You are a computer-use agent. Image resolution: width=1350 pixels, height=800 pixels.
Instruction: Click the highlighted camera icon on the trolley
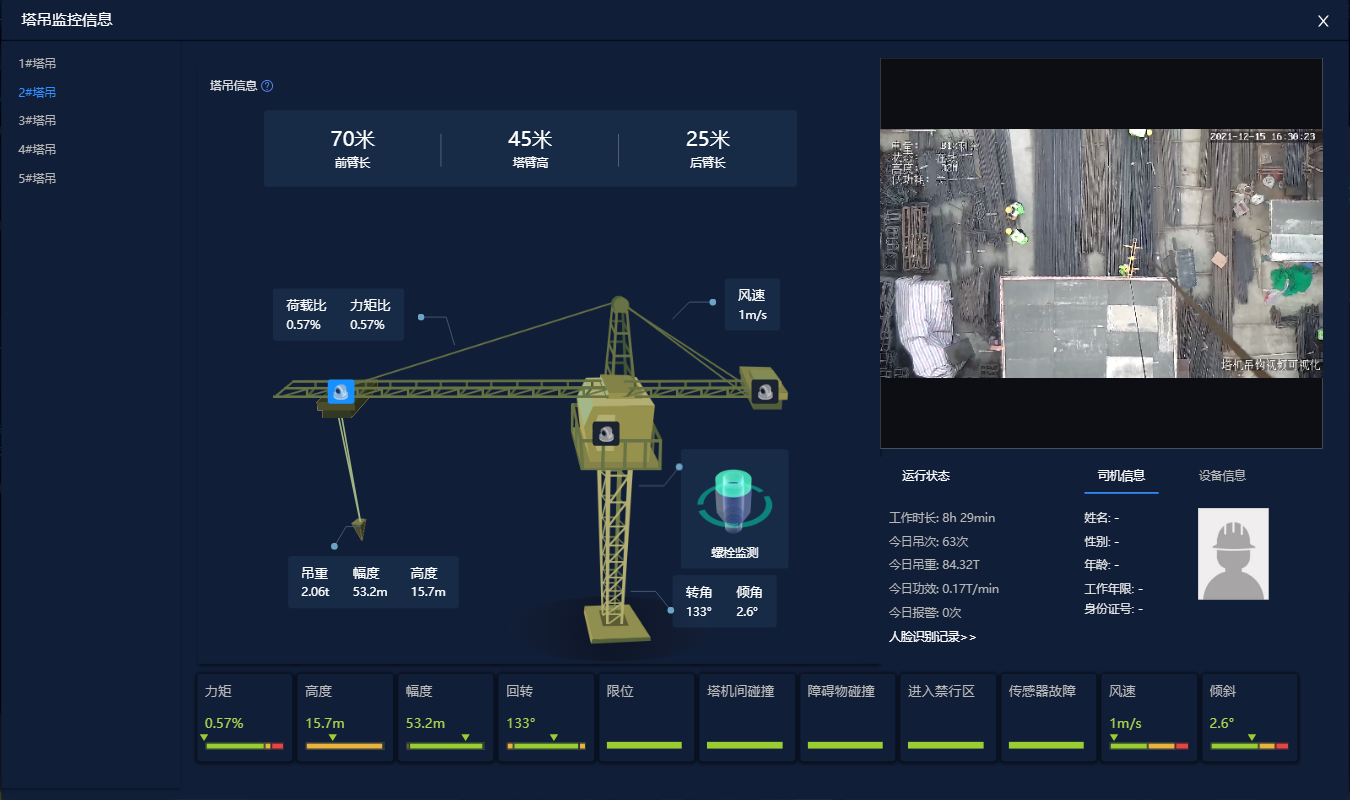coord(341,391)
